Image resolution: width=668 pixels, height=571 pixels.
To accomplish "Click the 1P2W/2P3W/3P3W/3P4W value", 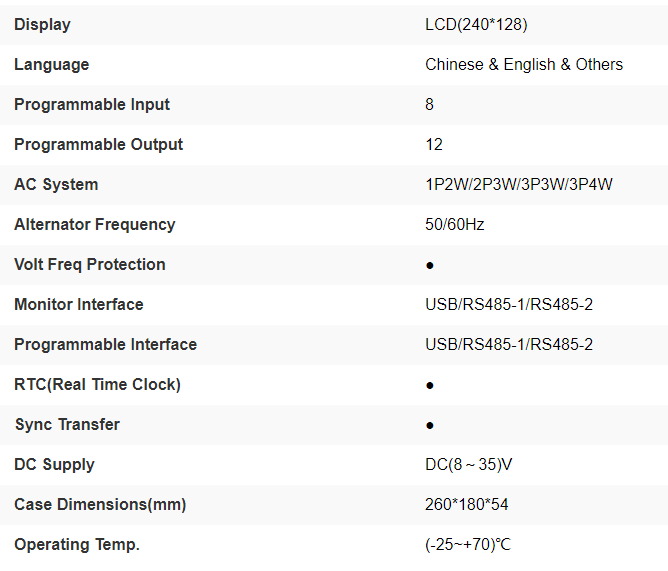I will [519, 184].
